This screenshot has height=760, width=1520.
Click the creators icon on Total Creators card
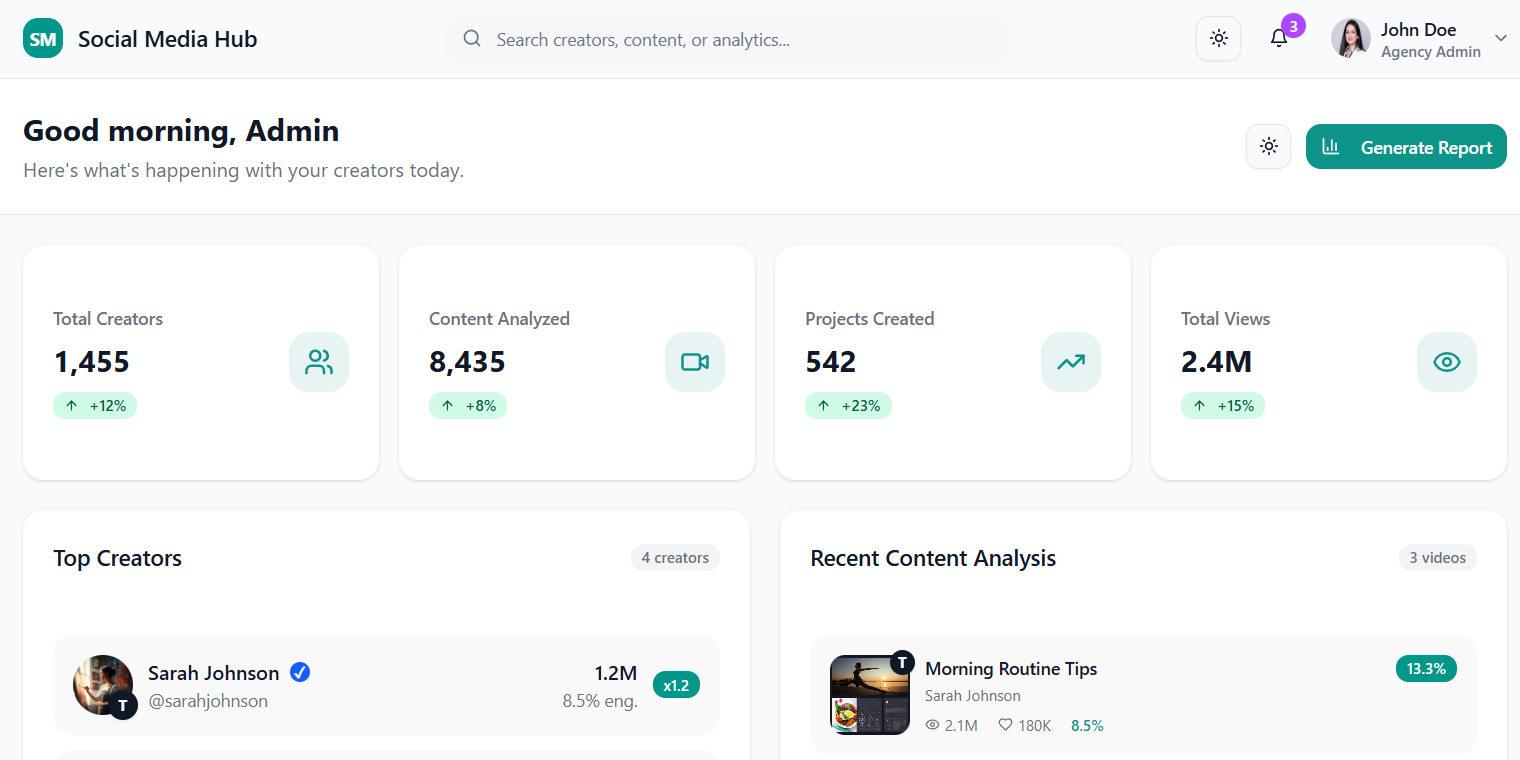(x=319, y=362)
